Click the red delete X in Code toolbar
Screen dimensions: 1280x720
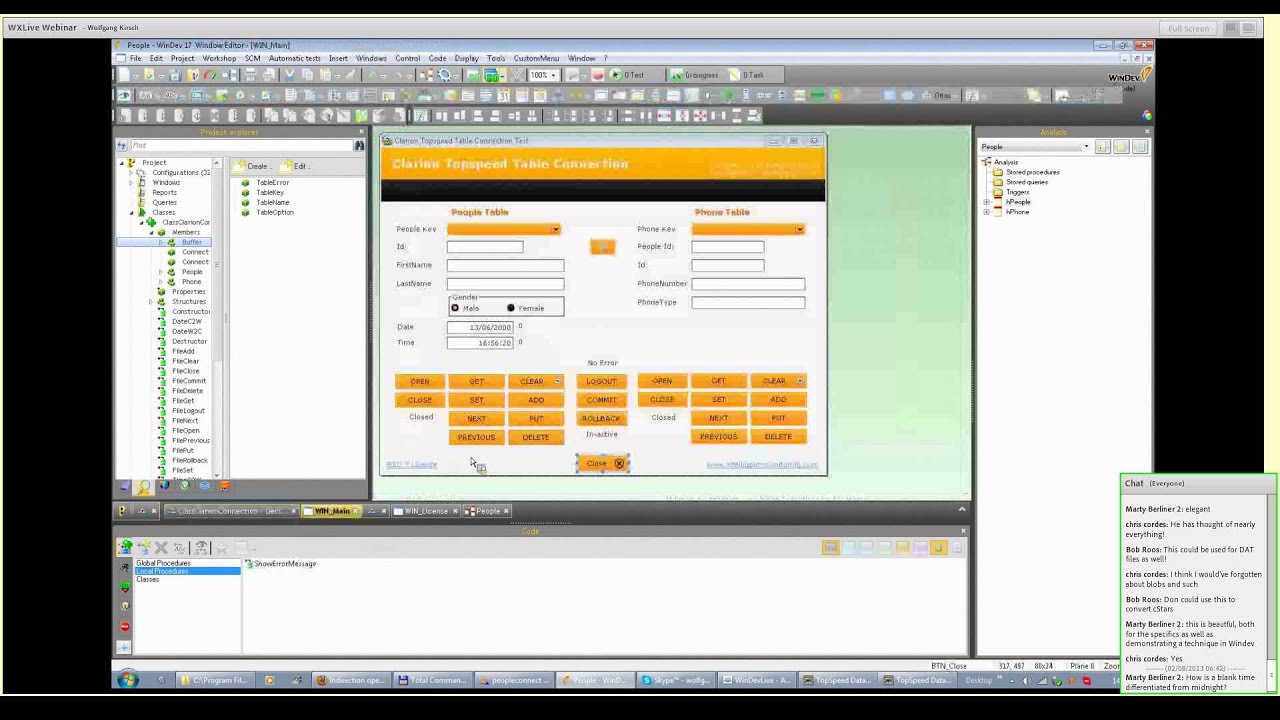tap(160, 548)
